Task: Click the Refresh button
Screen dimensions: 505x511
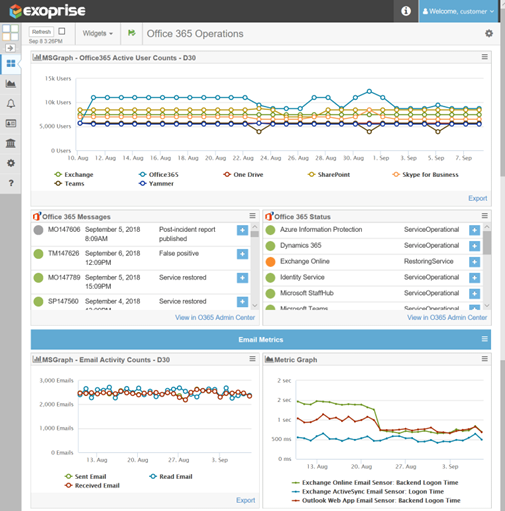Action: (41, 32)
